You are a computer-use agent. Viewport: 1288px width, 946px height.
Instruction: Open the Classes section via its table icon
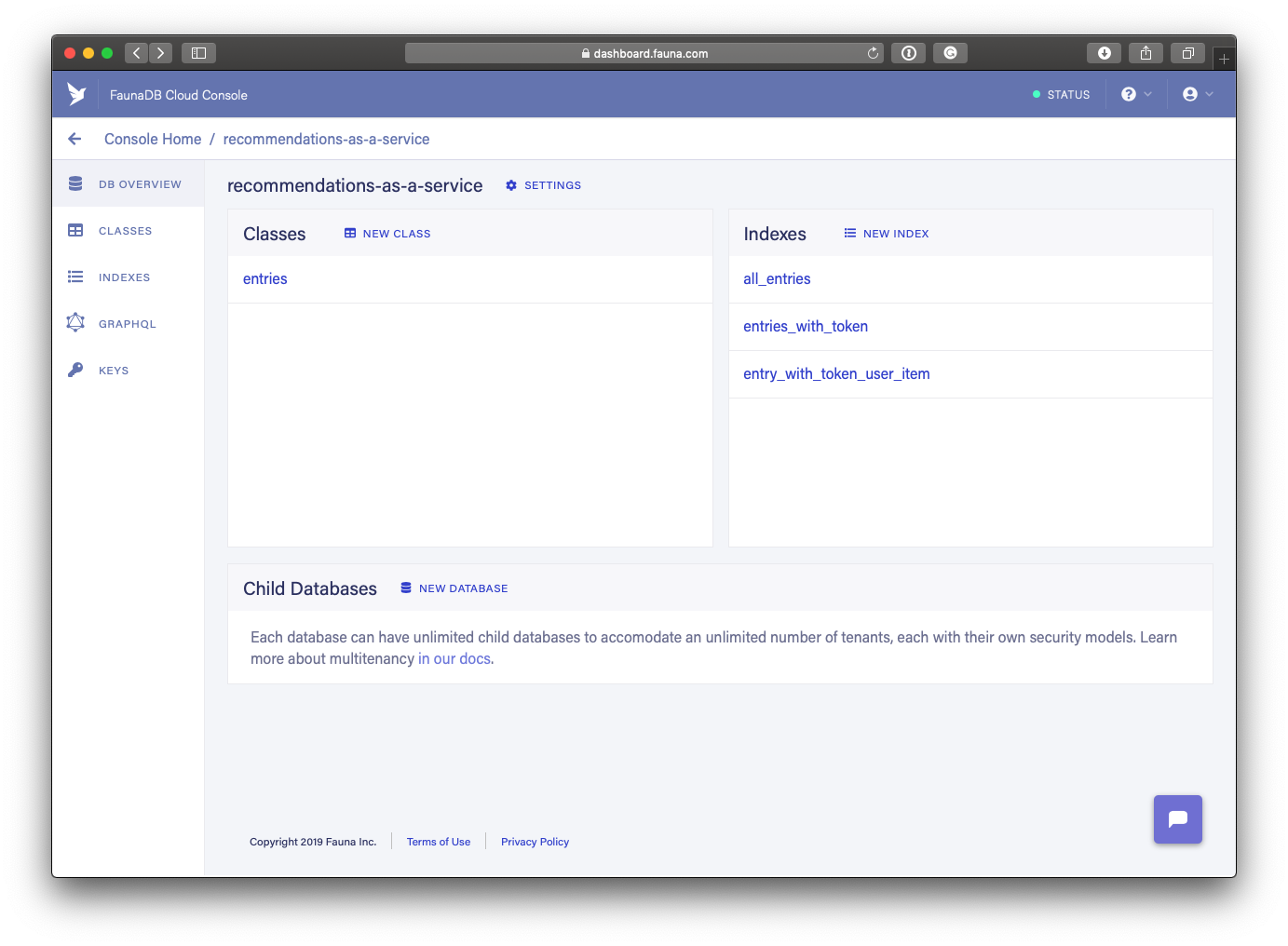point(75,230)
